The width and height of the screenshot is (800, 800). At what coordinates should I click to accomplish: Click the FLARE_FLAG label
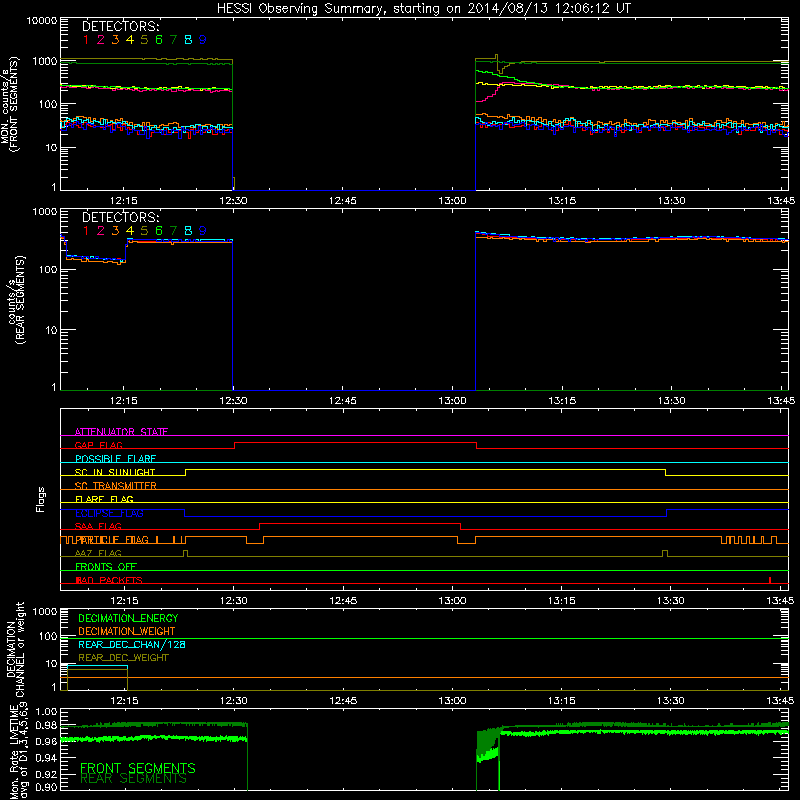[104, 499]
